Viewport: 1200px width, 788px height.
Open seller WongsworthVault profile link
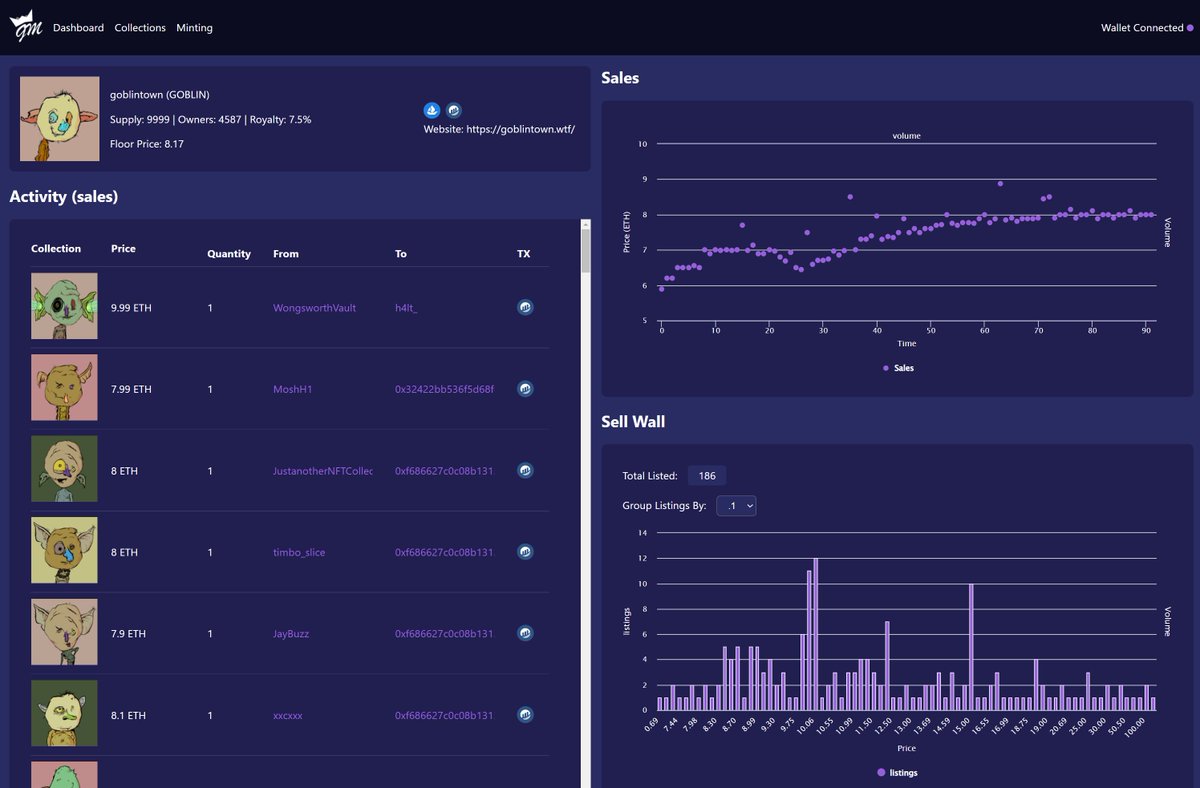314,308
